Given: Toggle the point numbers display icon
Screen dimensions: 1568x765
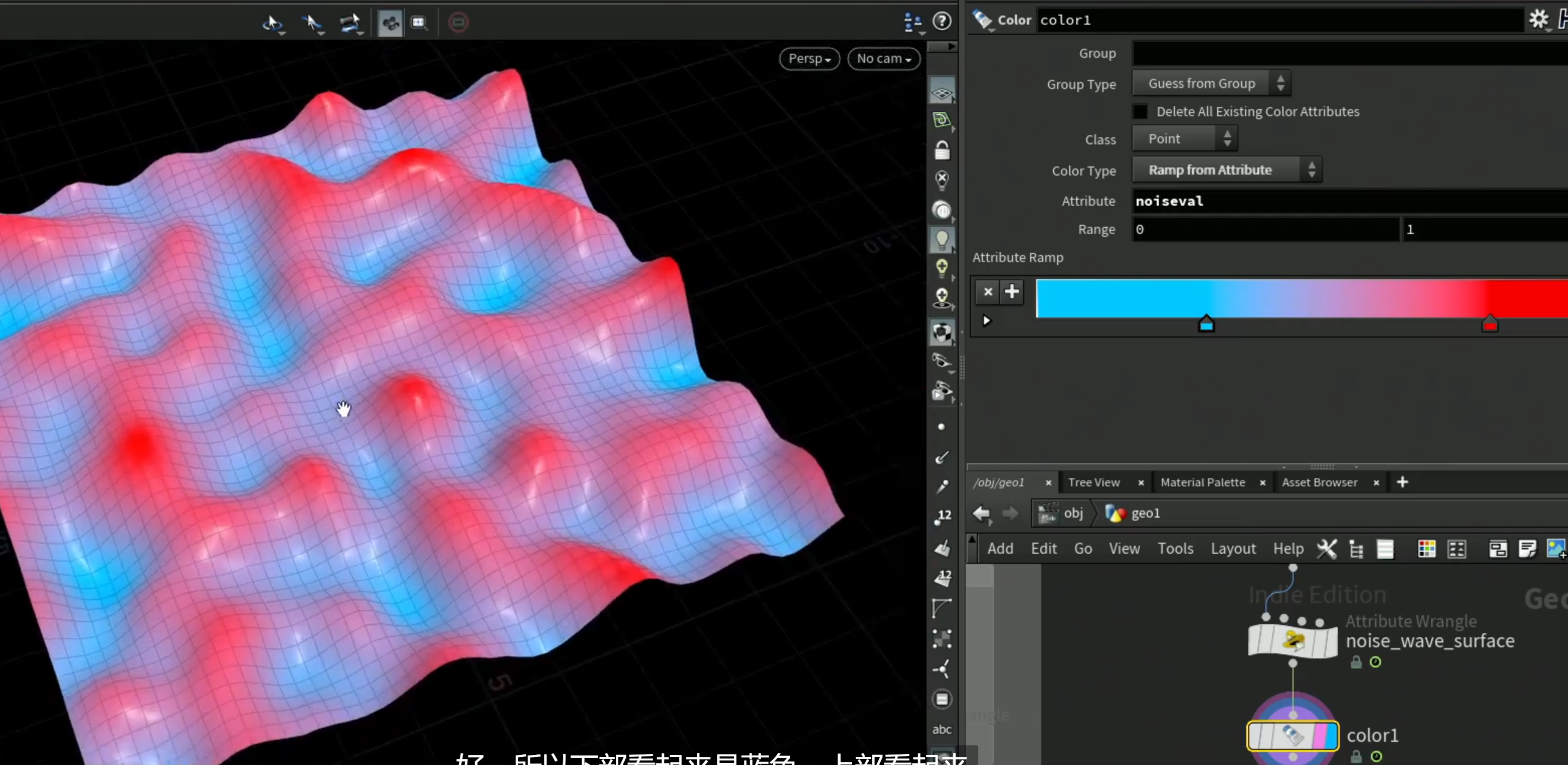Looking at the screenshot, I should [942, 517].
